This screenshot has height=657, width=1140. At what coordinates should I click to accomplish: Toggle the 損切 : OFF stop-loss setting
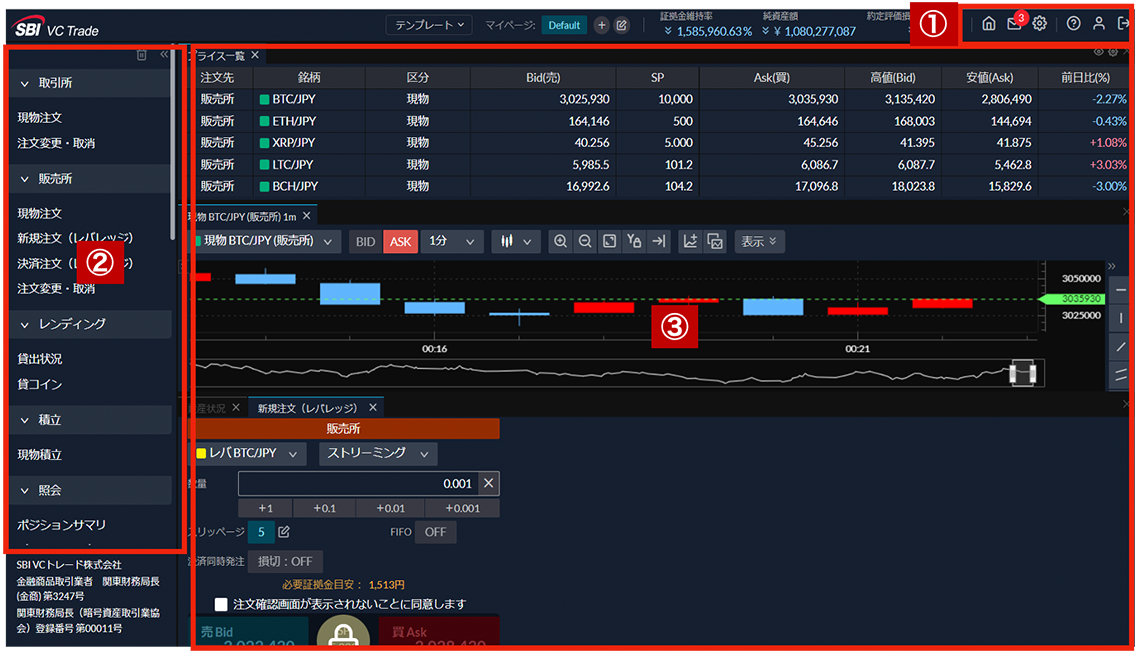tap(285, 561)
